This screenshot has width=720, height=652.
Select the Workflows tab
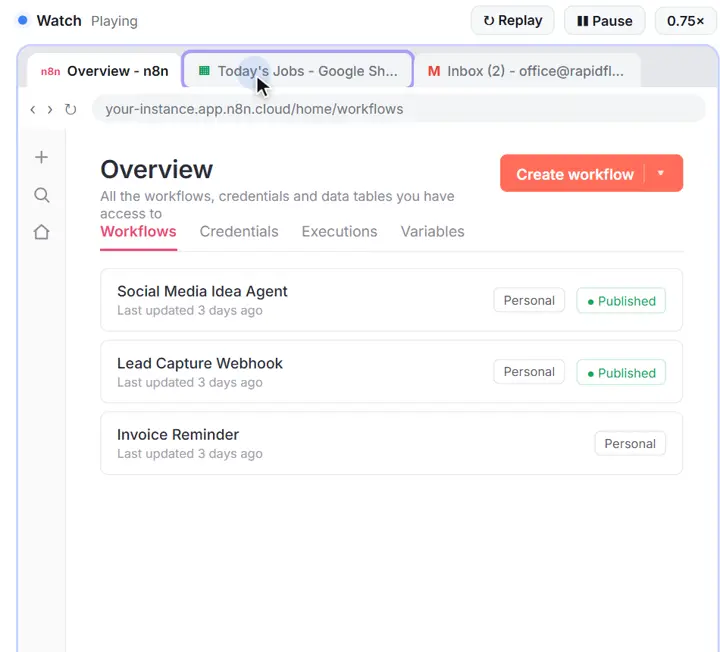[x=138, y=231]
